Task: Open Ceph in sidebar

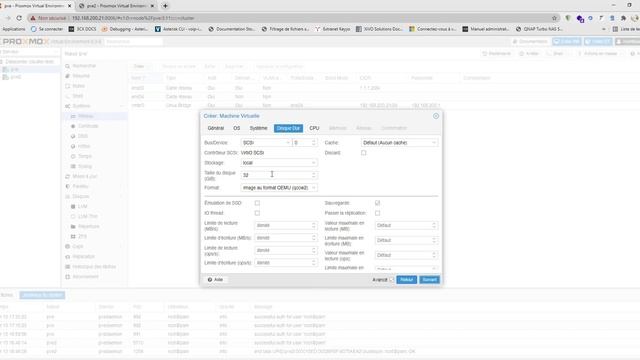Action: 78,247
